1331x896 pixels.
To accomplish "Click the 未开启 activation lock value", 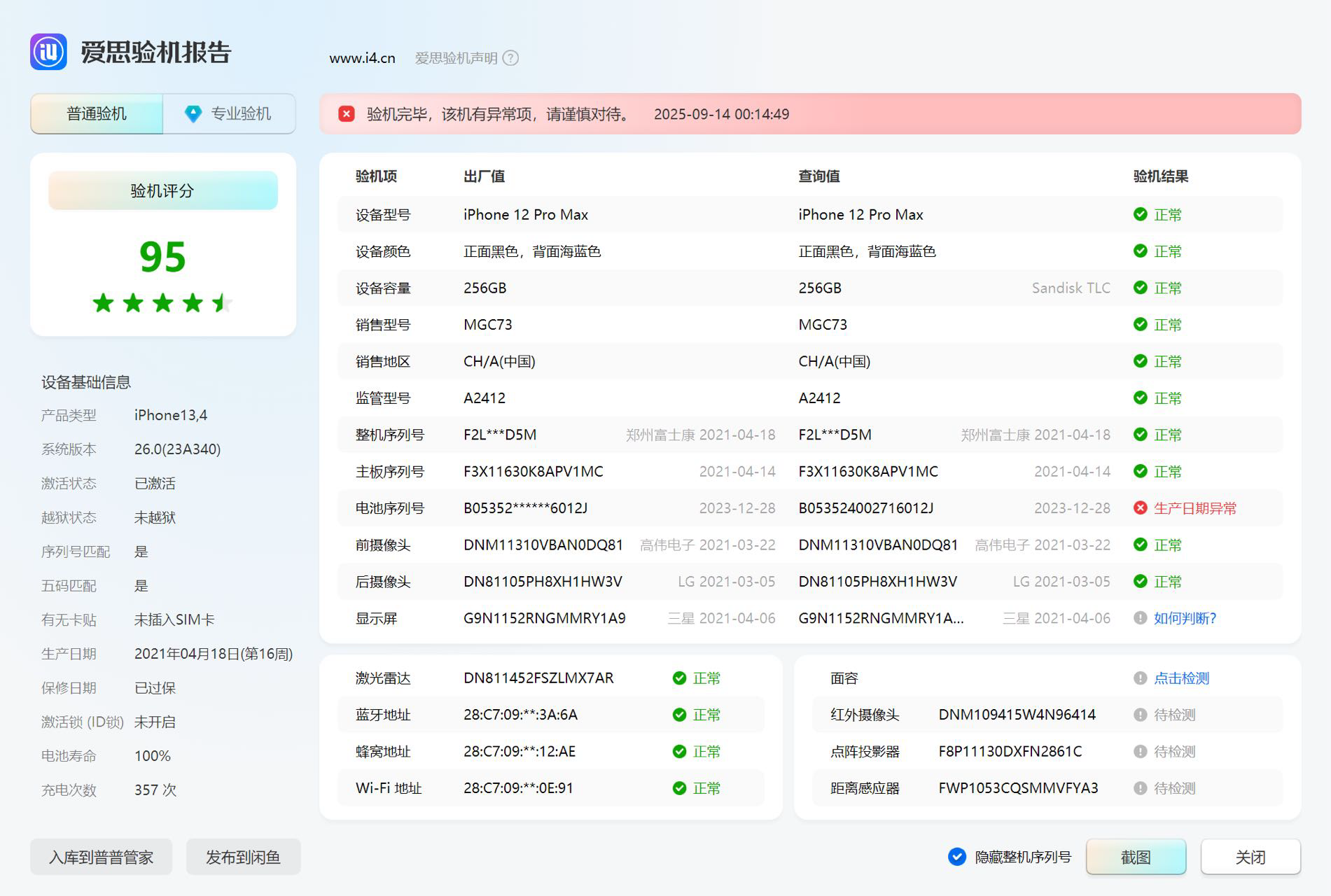I will click(155, 722).
